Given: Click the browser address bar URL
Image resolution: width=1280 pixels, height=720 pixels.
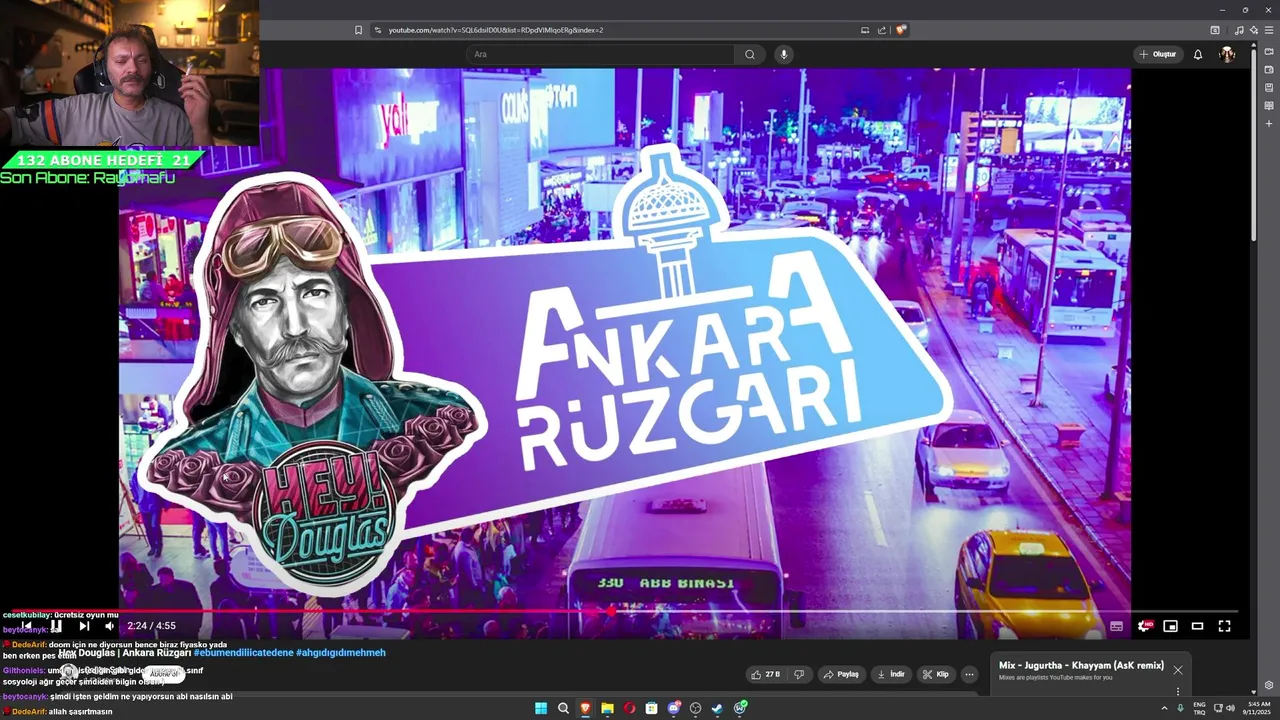Looking at the screenshot, I should (x=496, y=30).
